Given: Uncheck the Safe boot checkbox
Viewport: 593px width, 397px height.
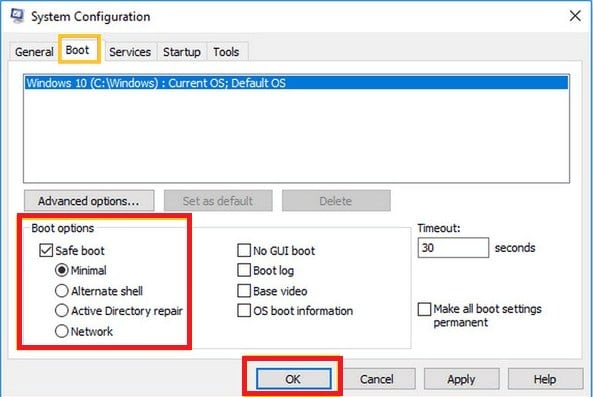Looking at the screenshot, I should tap(46, 251).
